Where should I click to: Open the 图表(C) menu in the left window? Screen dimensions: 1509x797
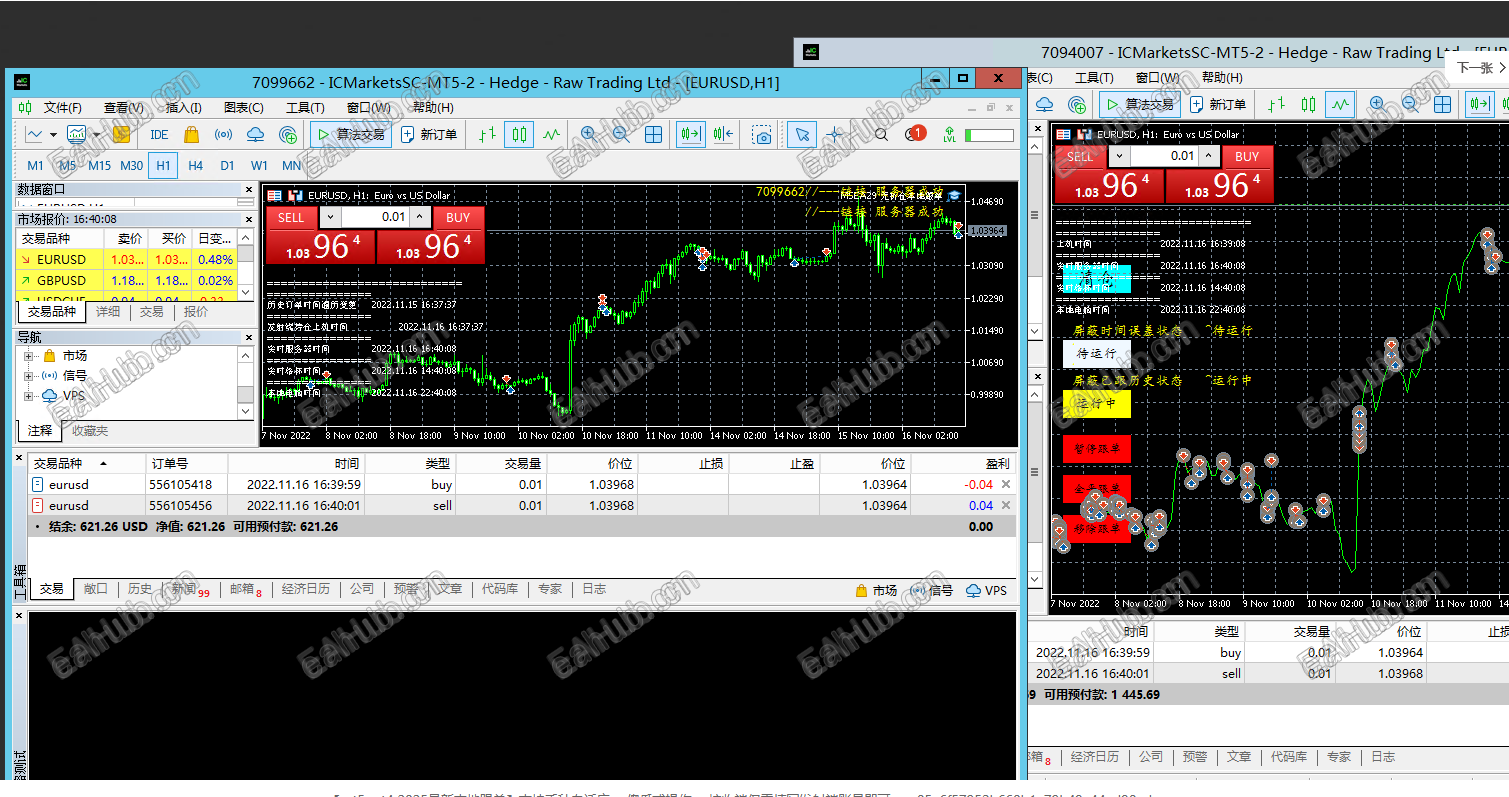pyautogui.click(x=244, y=108)
